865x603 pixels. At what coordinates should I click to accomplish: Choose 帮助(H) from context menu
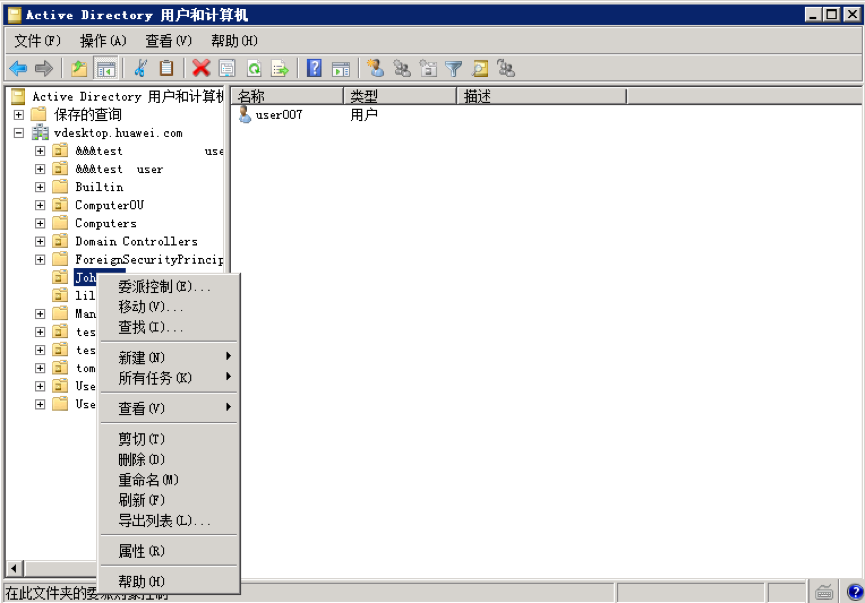(x=169, y=581)
